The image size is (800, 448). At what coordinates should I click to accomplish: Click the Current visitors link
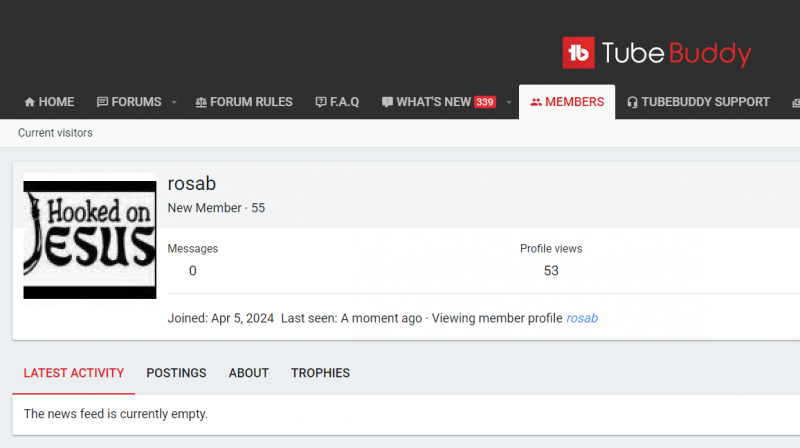point(55,133)
